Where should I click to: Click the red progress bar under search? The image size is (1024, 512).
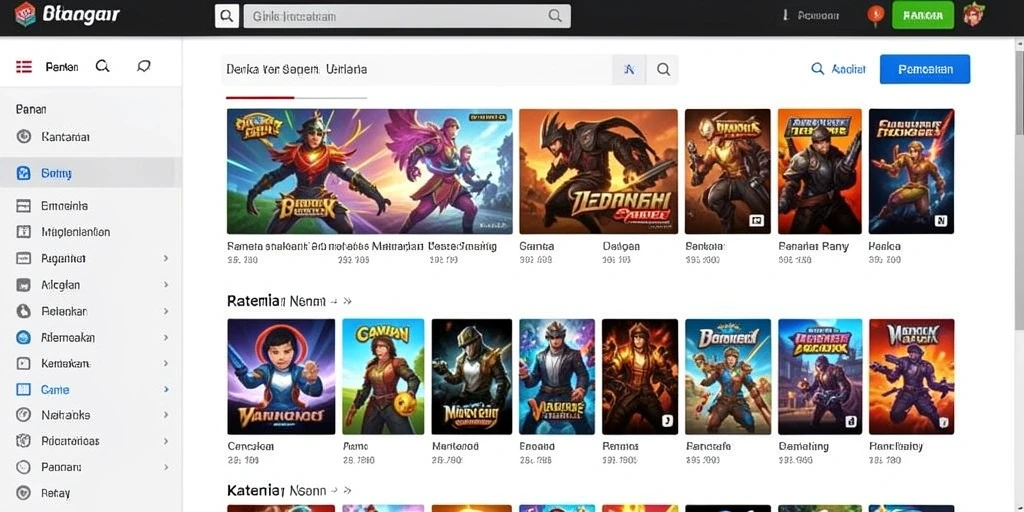[x=260, y=97]
